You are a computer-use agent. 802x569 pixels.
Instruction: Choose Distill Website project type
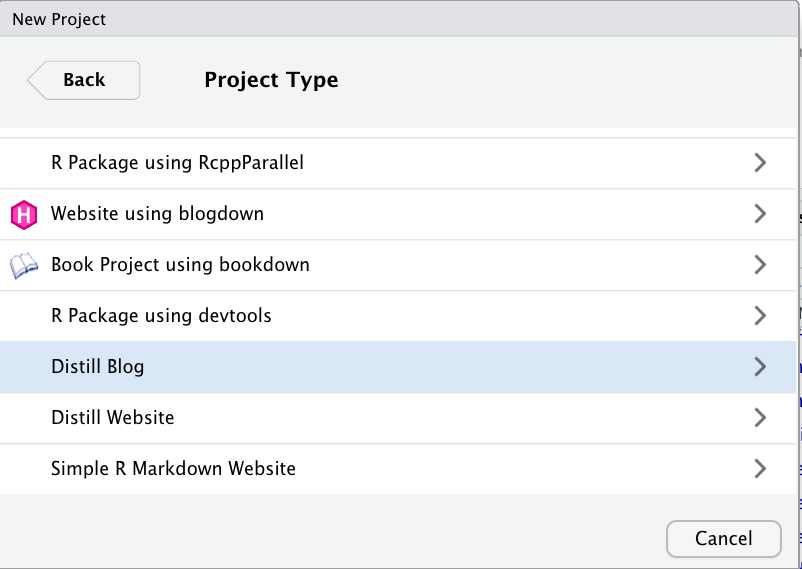tap(398, 418)
